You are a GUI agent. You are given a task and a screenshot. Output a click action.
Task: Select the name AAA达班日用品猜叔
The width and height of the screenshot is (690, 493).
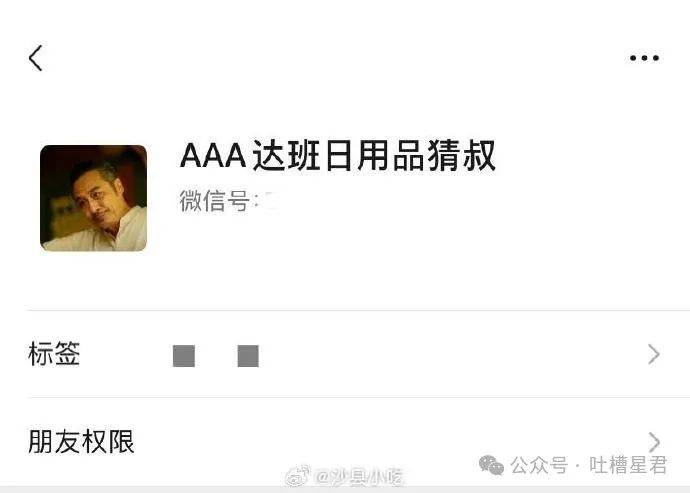(338, 156)
